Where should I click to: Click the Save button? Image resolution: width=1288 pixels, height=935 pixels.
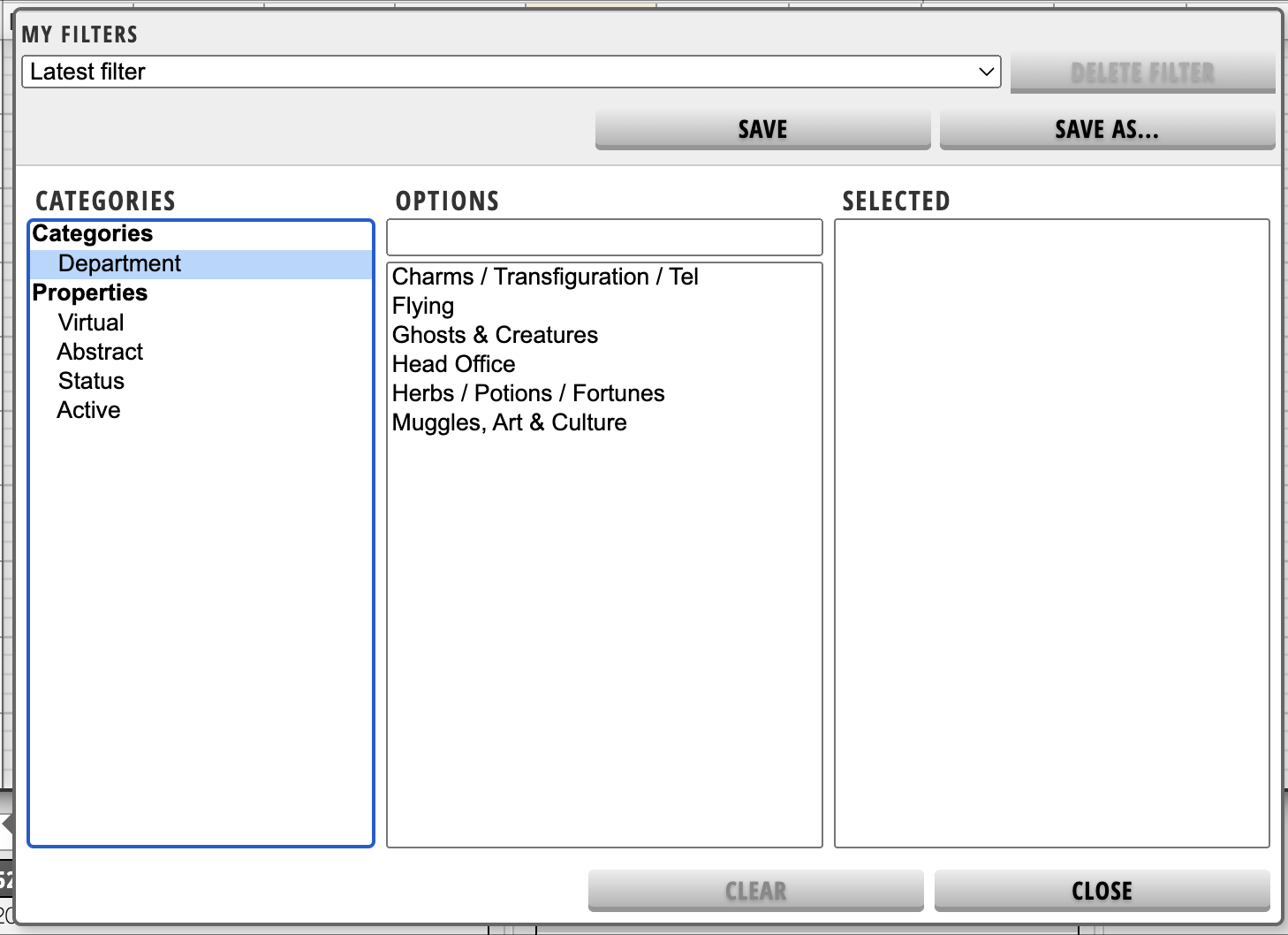click(762, 129)
